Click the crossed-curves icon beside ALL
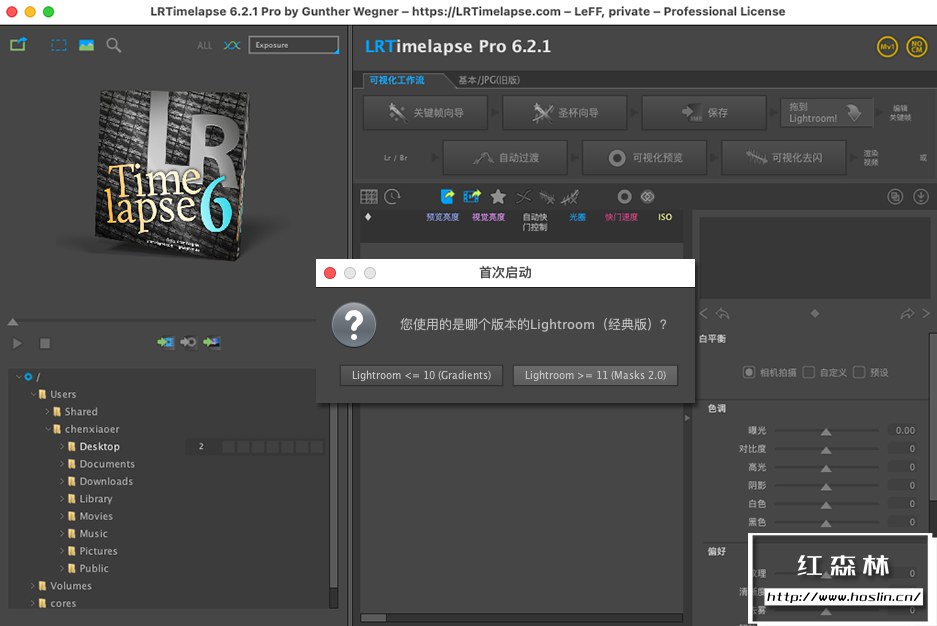Image resolution: width=937 pixels, height=626 pixels. 232,45
